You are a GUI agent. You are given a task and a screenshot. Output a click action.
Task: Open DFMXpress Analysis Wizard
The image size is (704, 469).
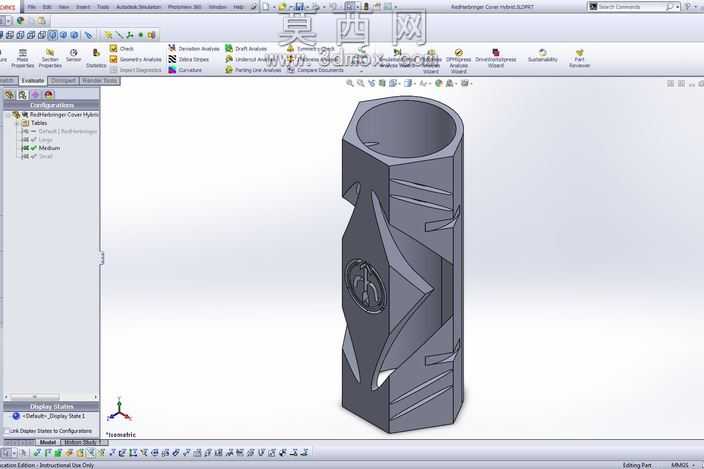pyautogui.click(x=458, y=60)
